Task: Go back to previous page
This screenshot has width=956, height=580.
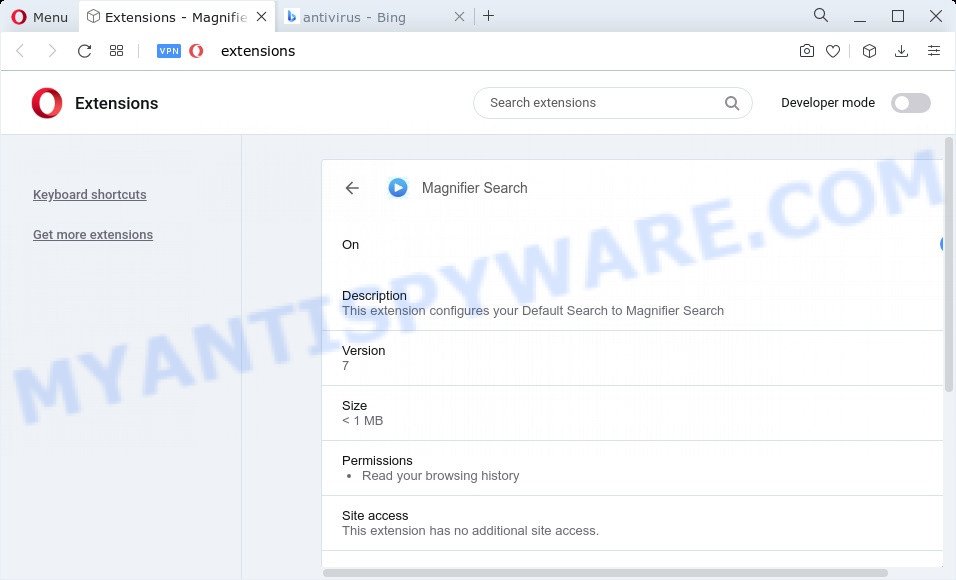Action: click(20, 51)
